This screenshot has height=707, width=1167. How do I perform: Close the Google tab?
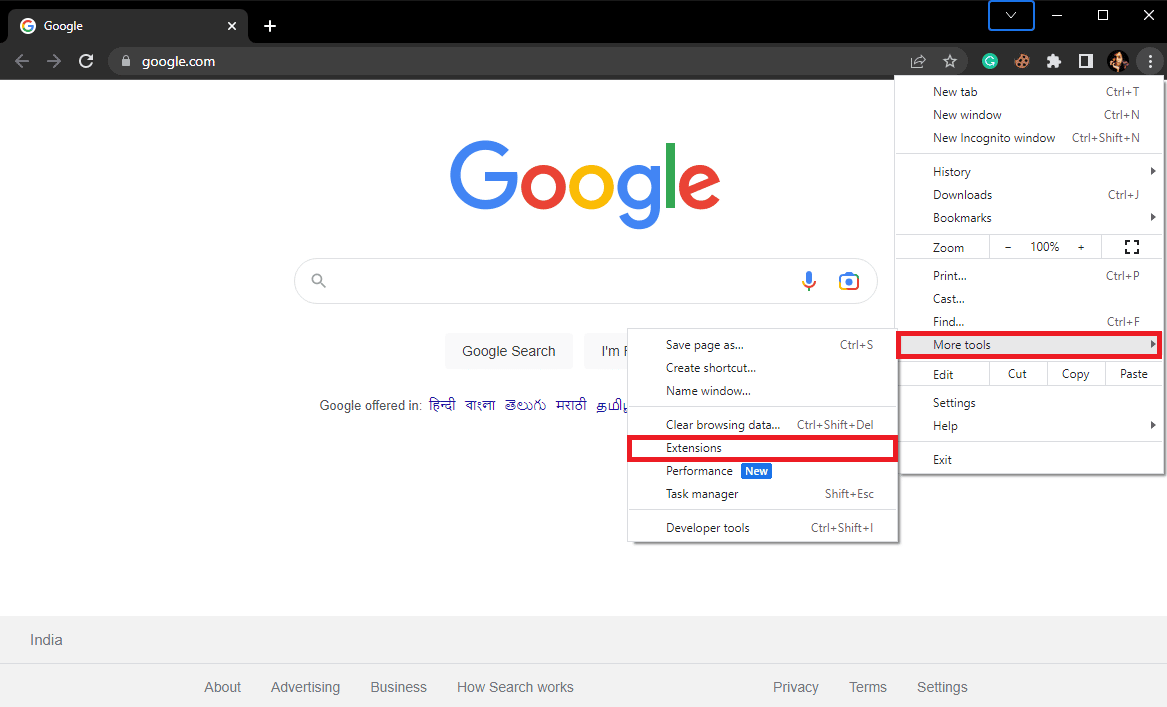pyautogui.click(x=231, y=26)
